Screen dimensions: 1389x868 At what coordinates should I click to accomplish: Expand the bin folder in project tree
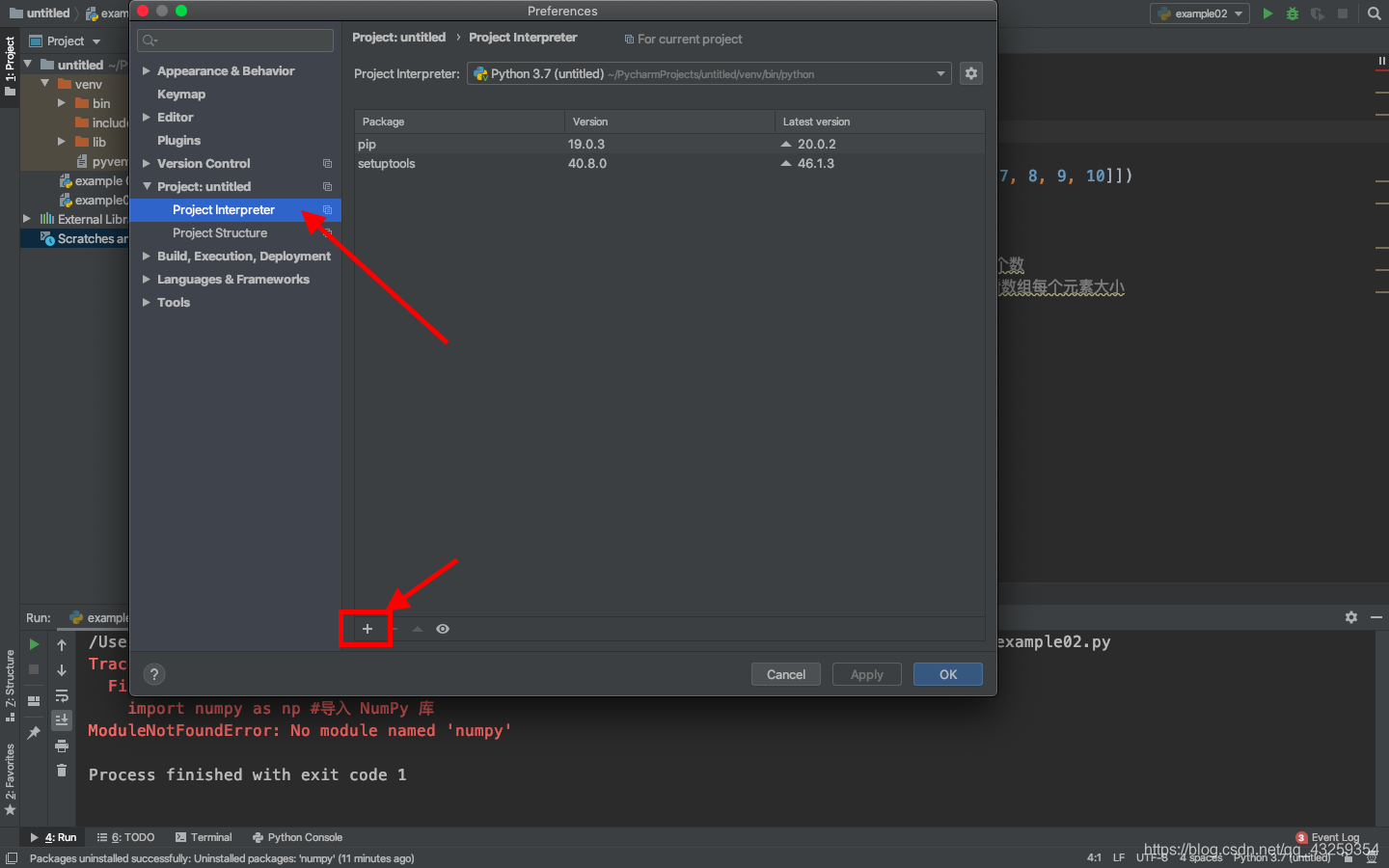(62, 103)
